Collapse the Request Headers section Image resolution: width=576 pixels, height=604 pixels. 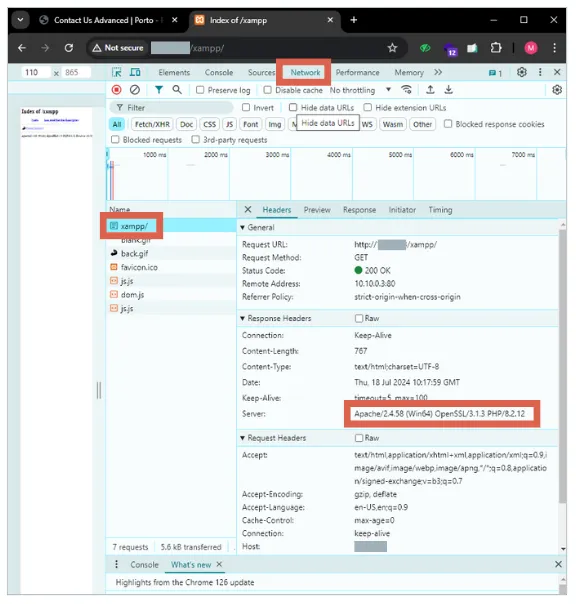242,438
